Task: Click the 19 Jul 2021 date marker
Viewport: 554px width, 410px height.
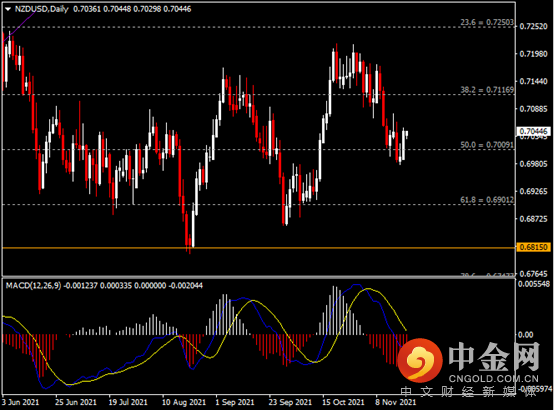Action: [128, 402]
